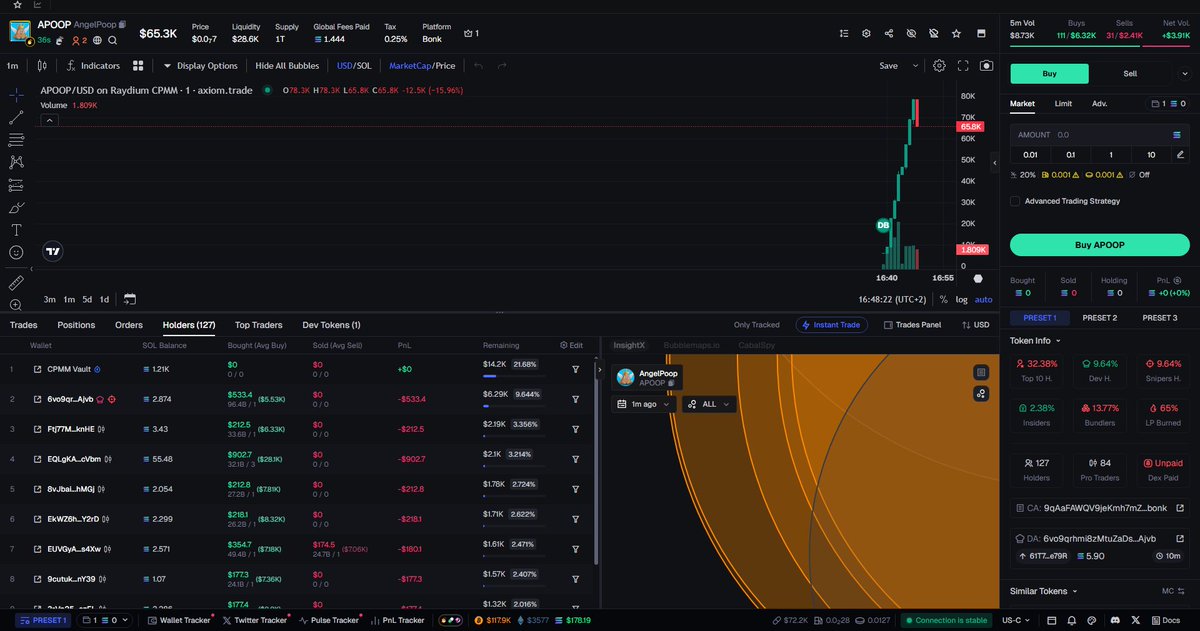The height and width of the screenshot is (631, 1200).
Task: Open chart settings gear next to Save
Action: [939, 66]
